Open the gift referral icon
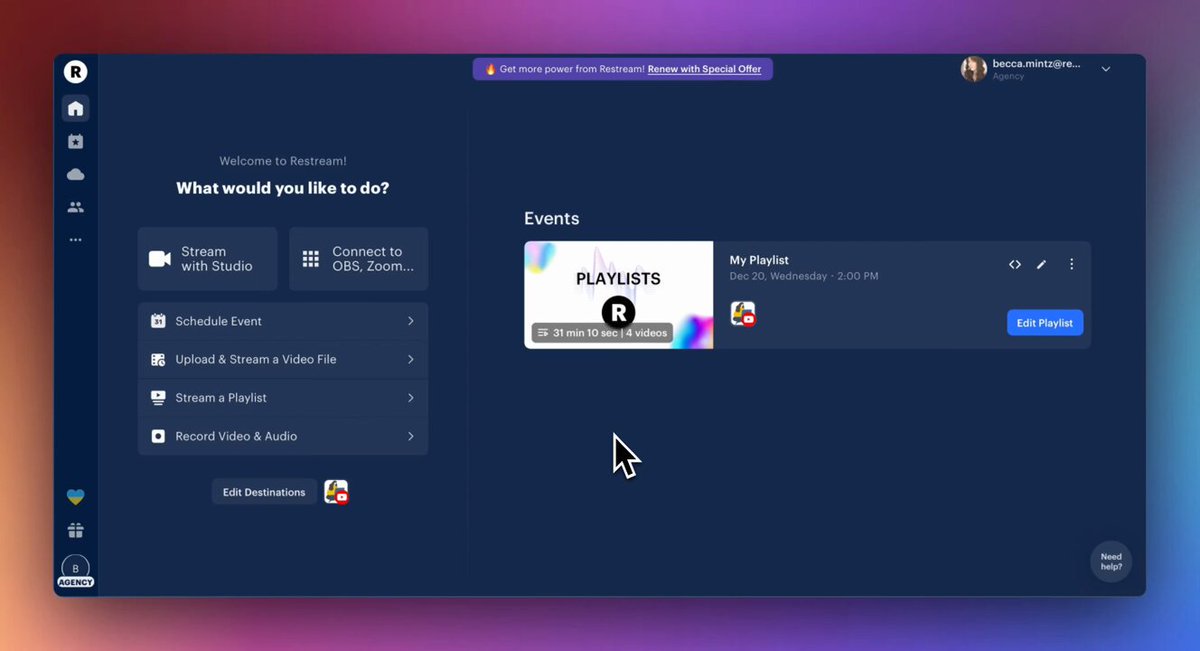 [75, 530]
